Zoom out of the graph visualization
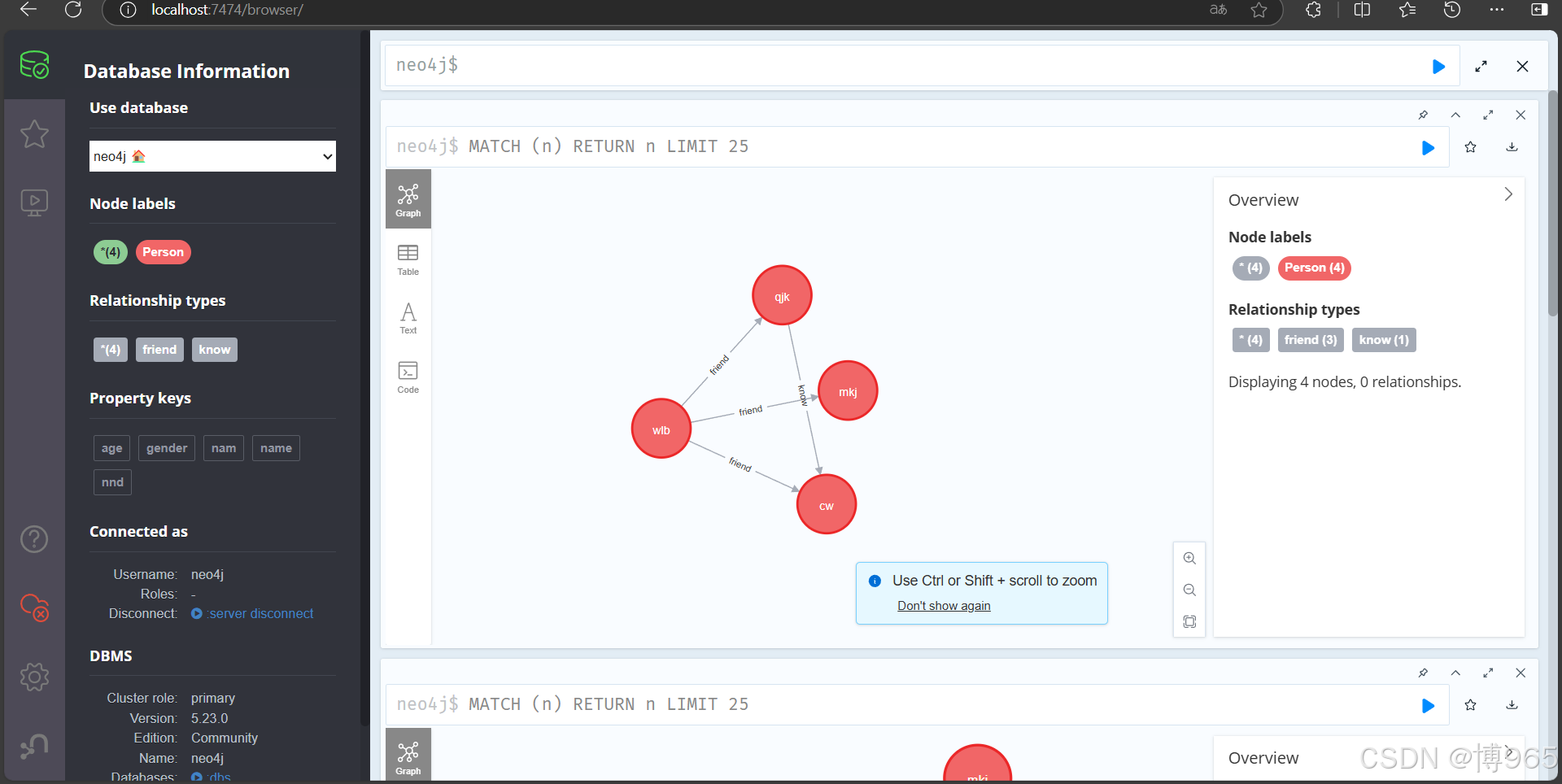1562x784 pixels. [1189, 590]
